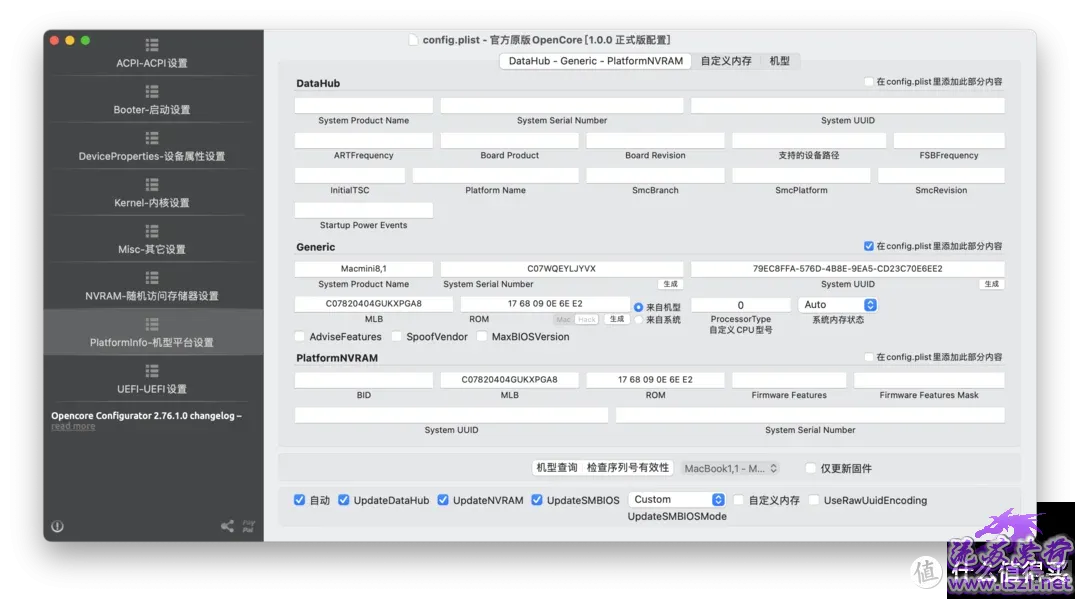This screenshot has height=599, width=1080.
Task: Open the MacBook1,1 model dropdown
Action: tap(730, 469)
